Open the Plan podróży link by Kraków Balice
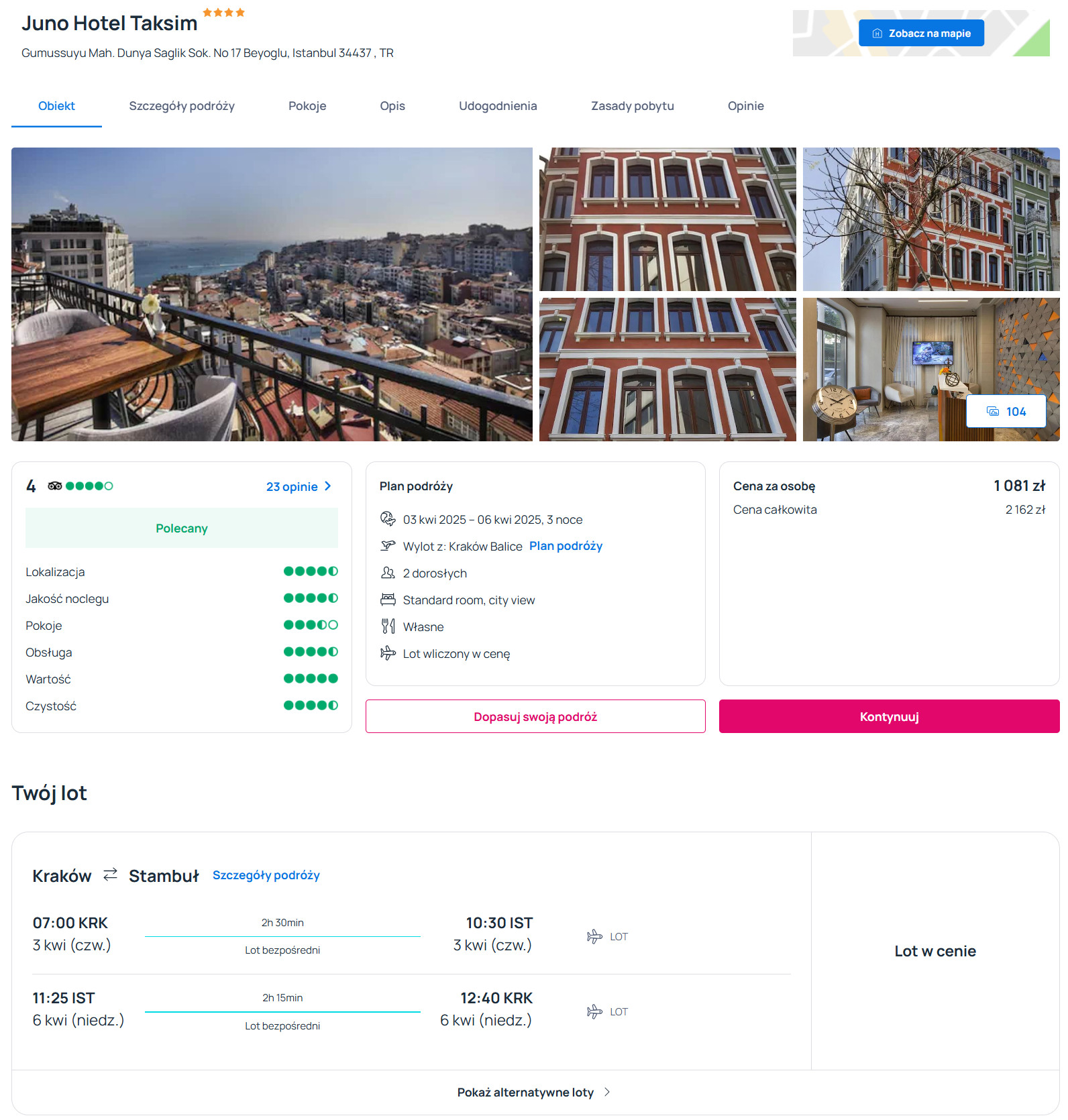 tap(566, 546)
